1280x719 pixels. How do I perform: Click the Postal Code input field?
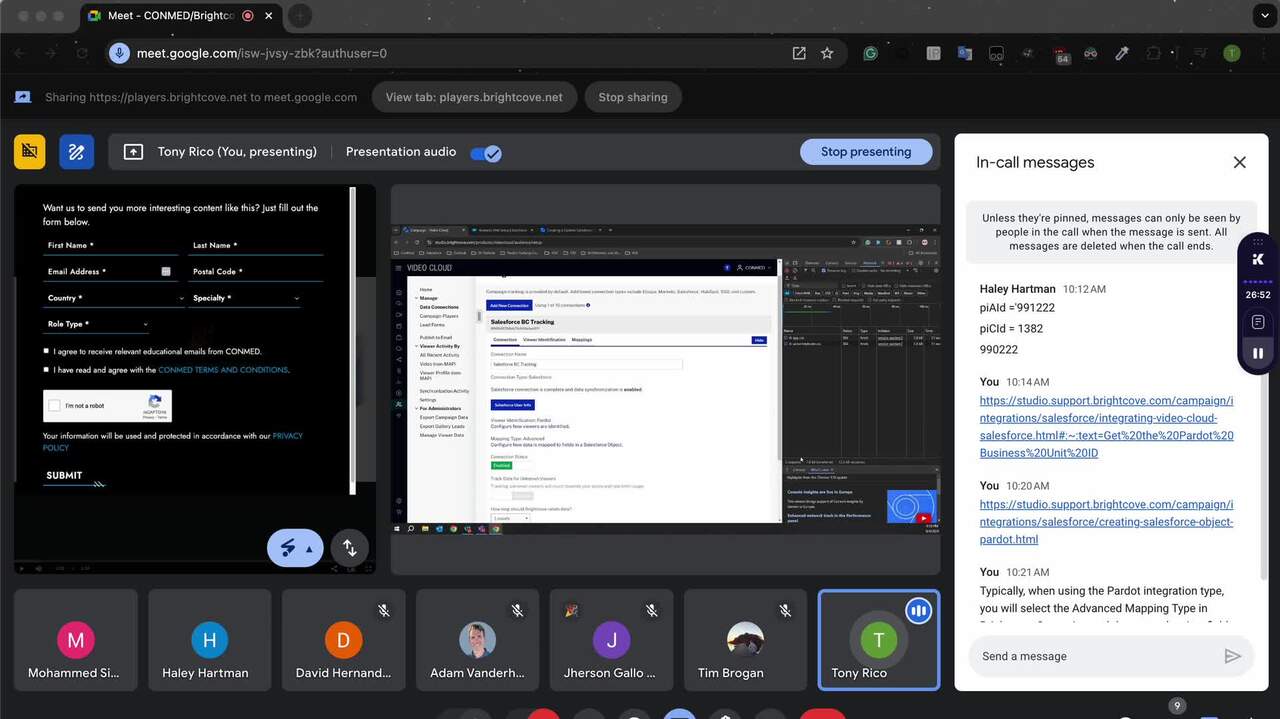256,271
